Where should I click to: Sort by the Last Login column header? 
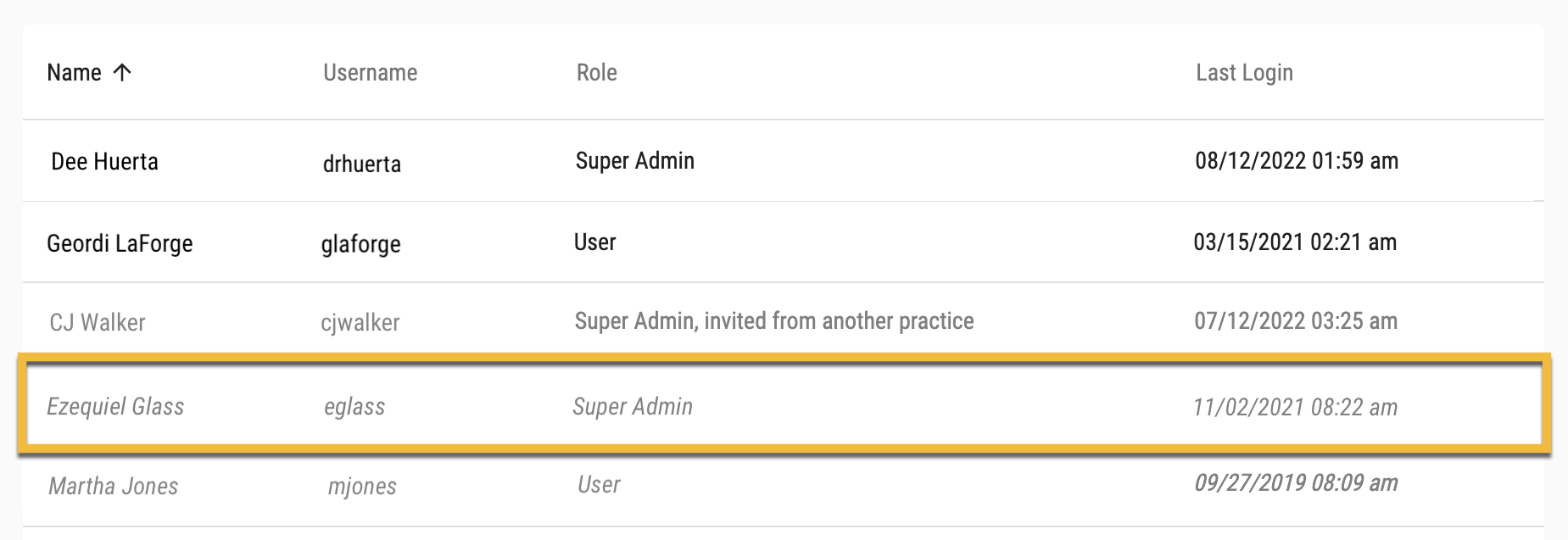coord(1244,73)
